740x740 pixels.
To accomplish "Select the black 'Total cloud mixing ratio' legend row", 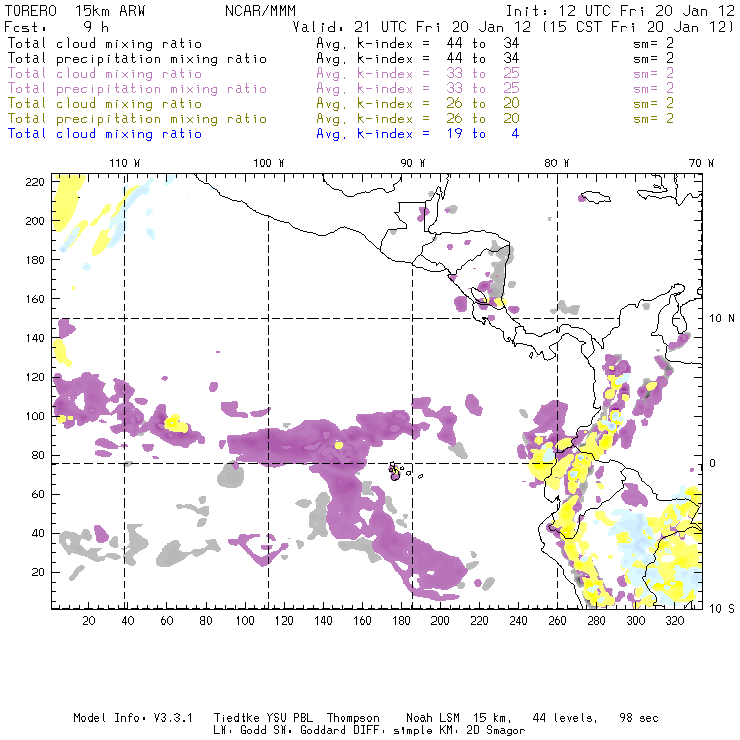I will tap(340, 43).
